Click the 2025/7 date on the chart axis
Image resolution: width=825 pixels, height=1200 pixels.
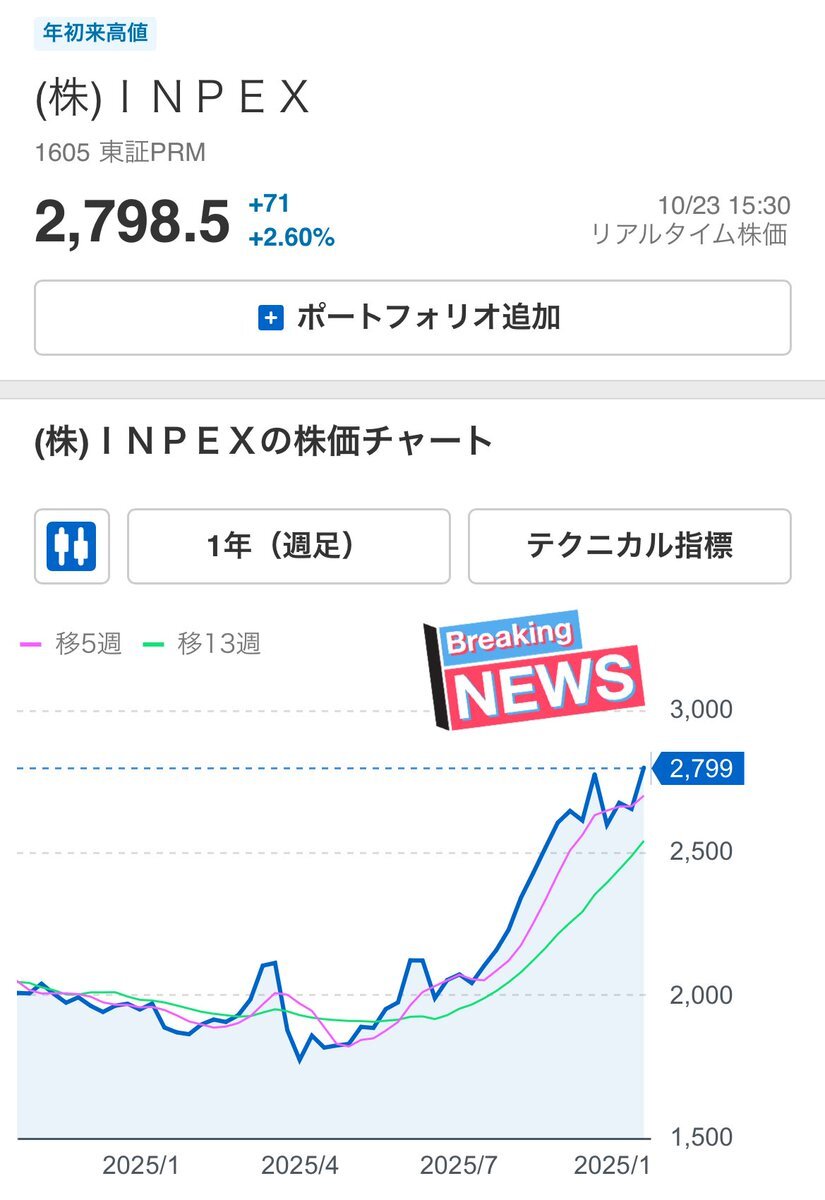[x=459, y=1166]
